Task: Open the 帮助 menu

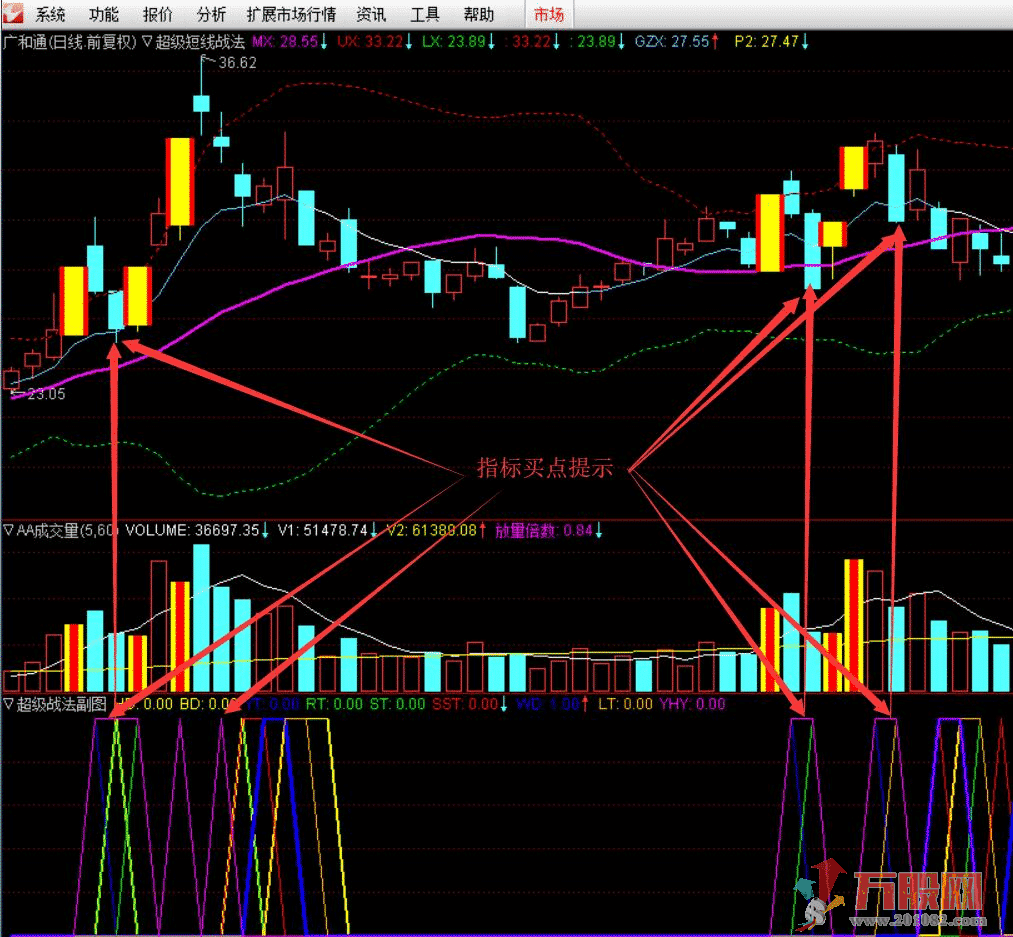Action: point(479,14)
